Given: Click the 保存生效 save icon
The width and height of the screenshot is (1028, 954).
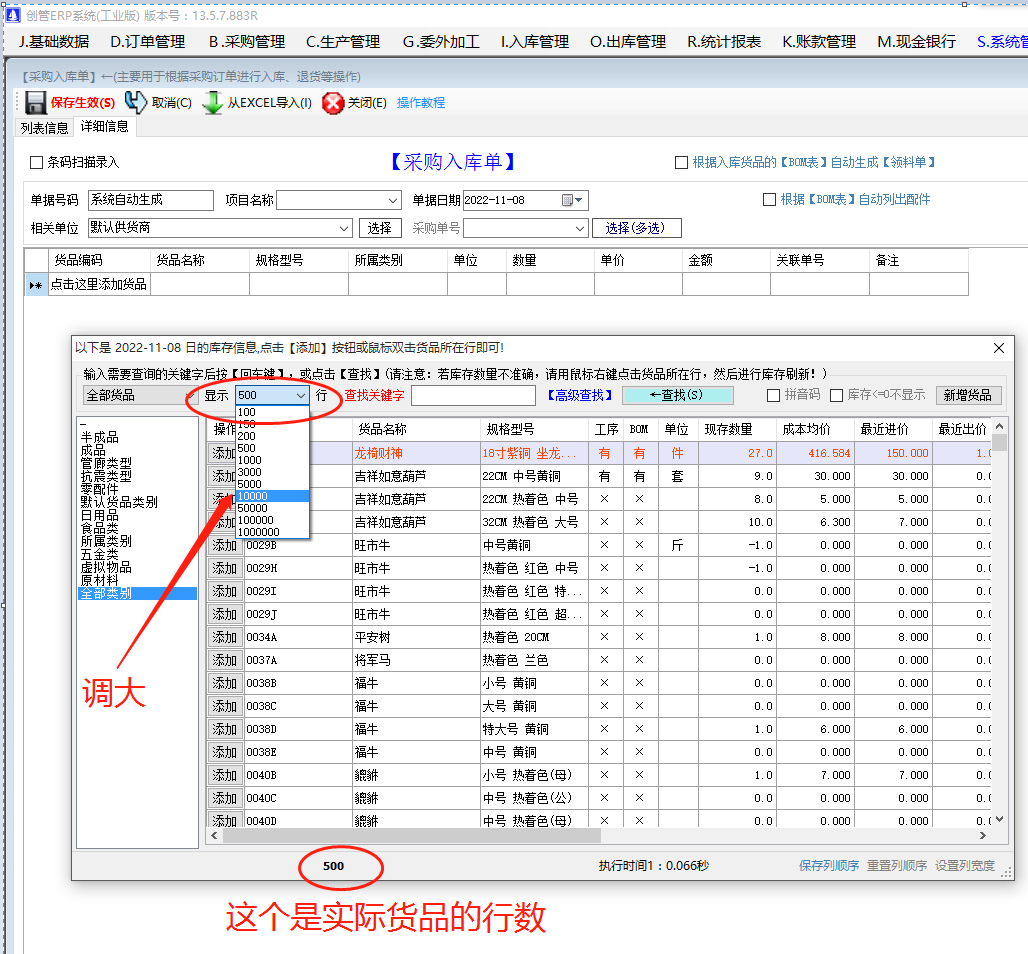Looking at the screenshot, I should pyautogui.click(x=34, y=102).
